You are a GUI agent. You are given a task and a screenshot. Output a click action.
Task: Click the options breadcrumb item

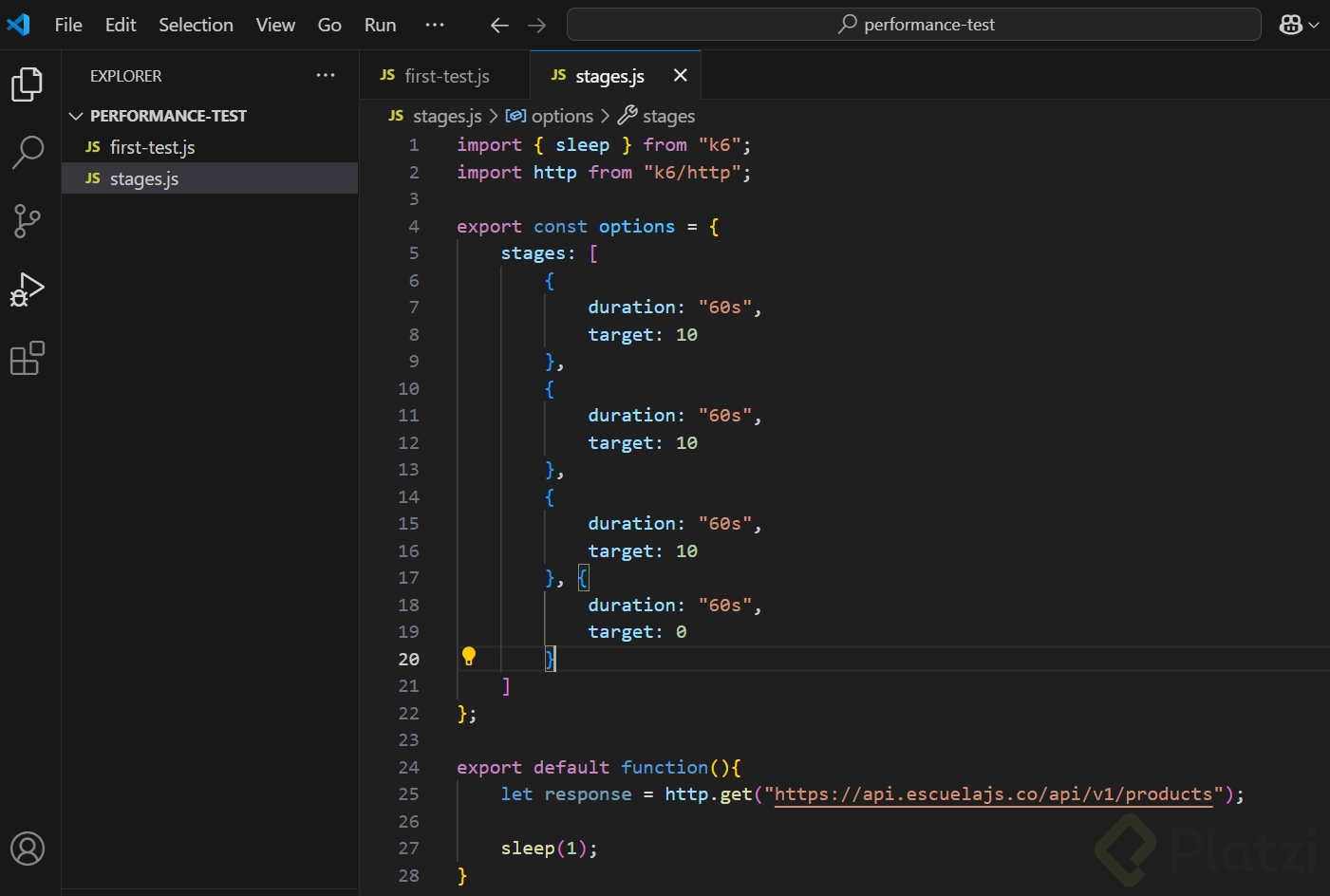(562, 116)
